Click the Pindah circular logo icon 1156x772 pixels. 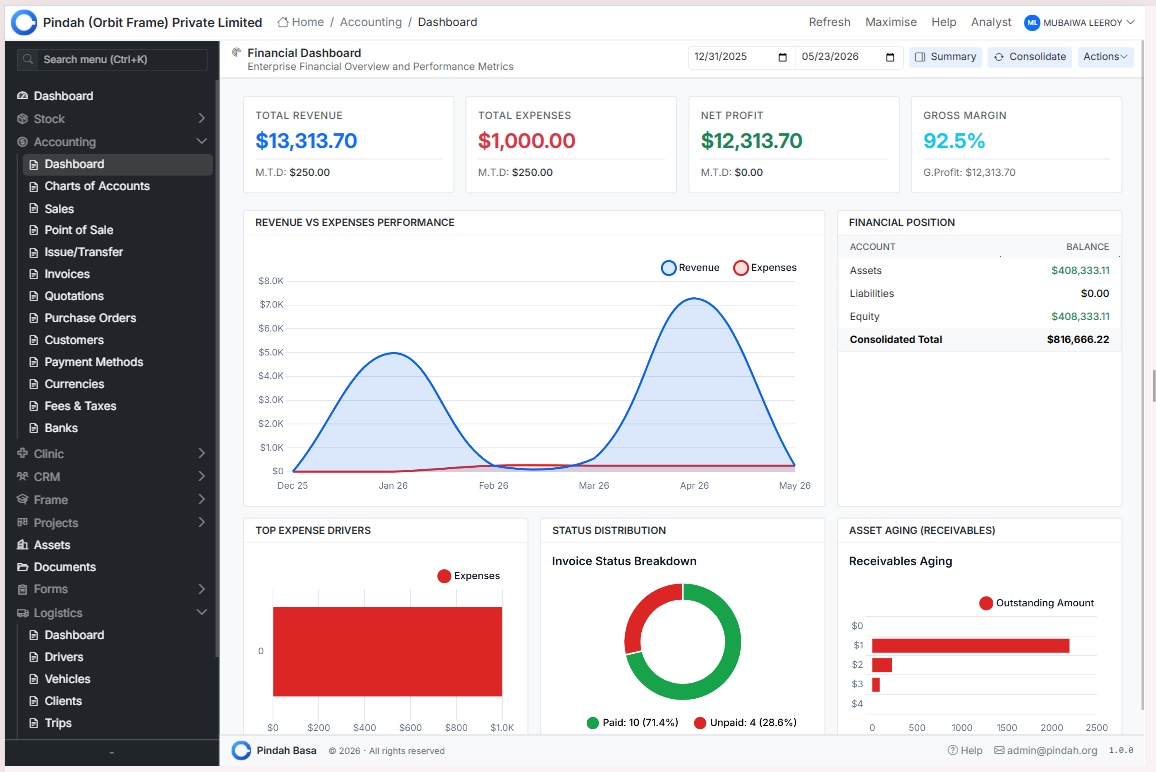pyautogui.click(x=24, y=22)
